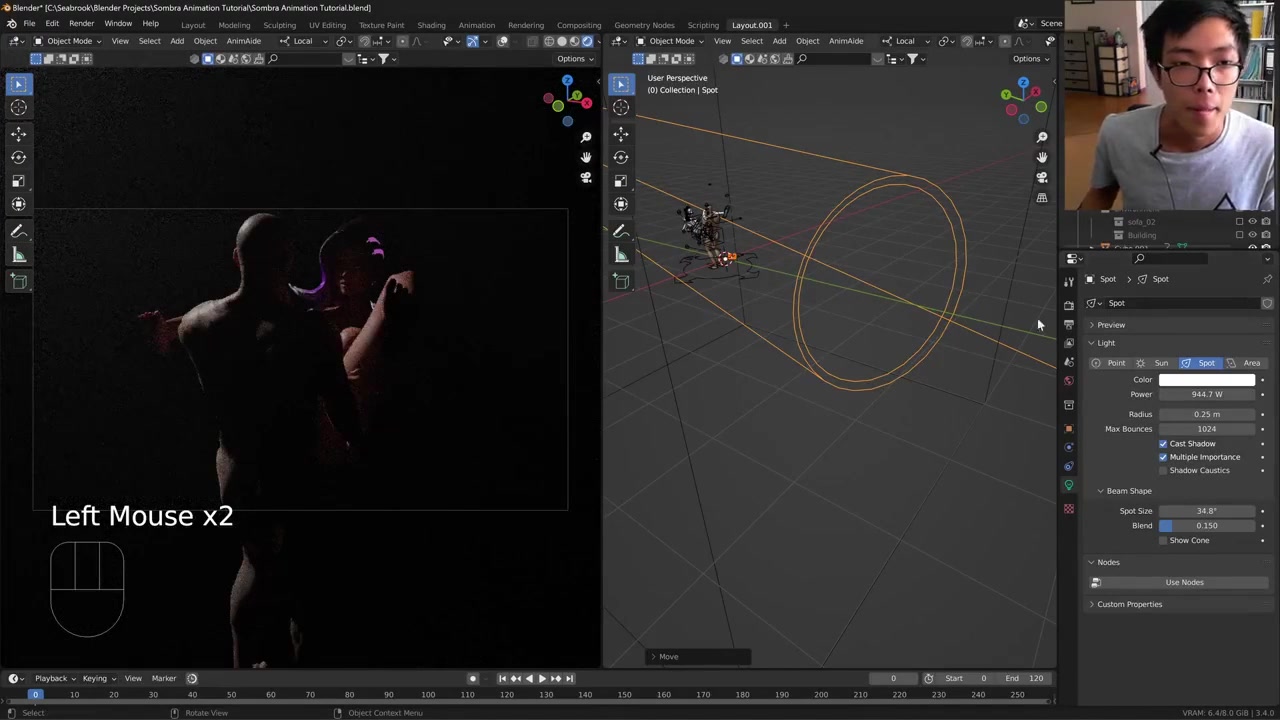Select the Annotate tool in right viewport
The height and width of the screenshot is (720, 1280).
621,231
